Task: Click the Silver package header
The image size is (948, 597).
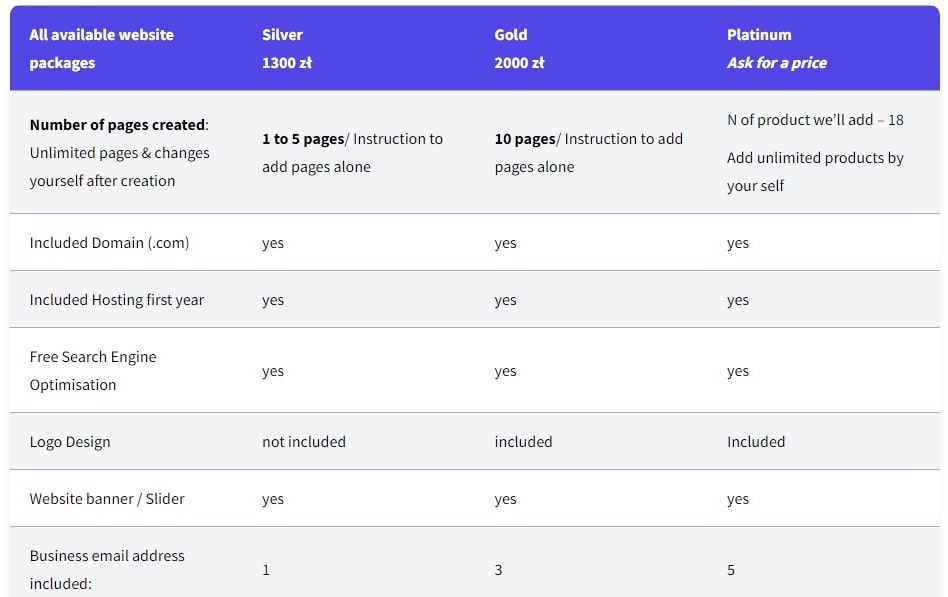Action: click(x=282, y=34)
